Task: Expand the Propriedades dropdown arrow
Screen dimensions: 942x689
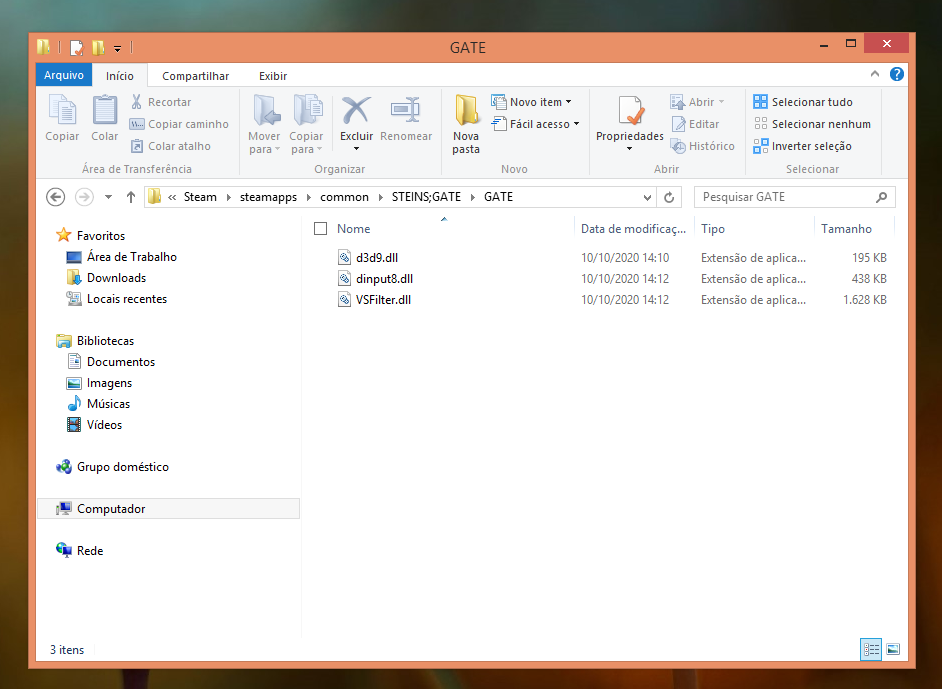Action: pos(630,148)
